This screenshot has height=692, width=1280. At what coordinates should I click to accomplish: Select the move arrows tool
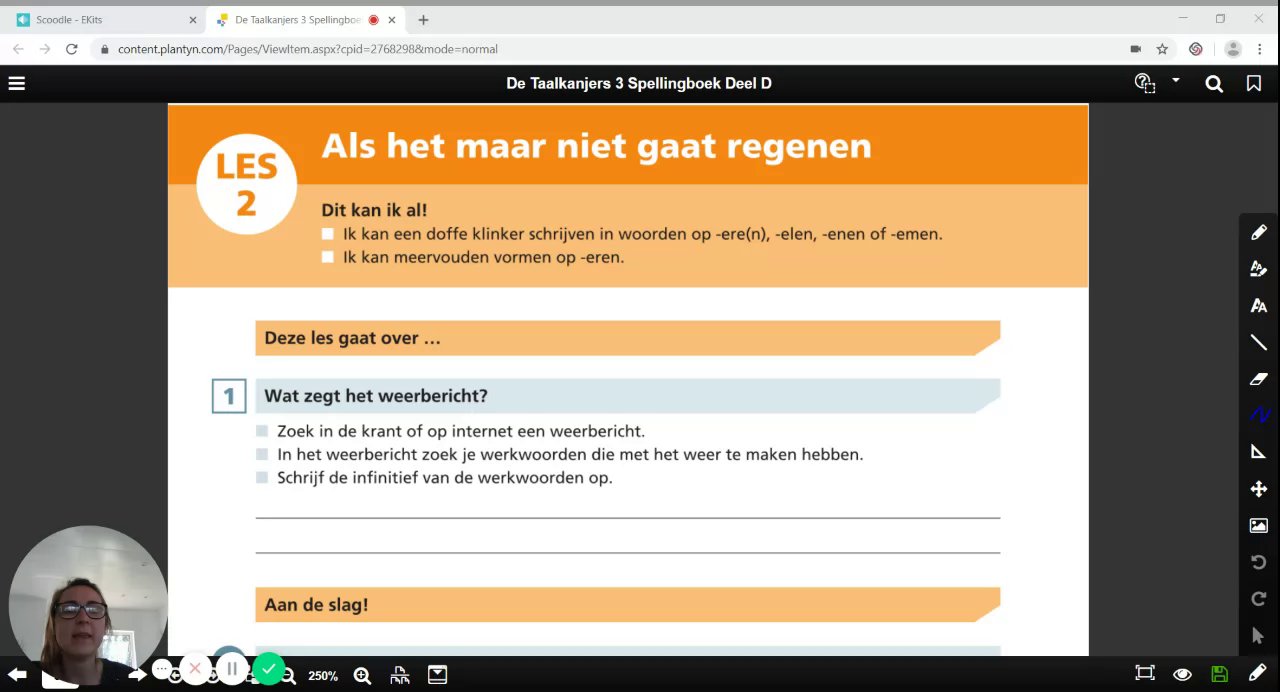(x=1259, y=489)
